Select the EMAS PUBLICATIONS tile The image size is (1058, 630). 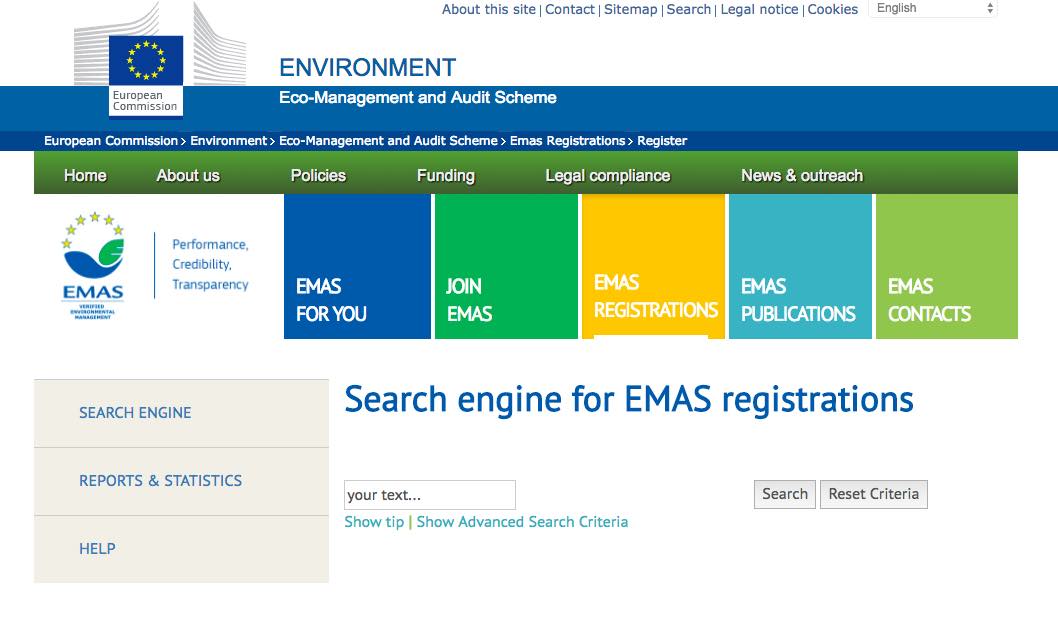(800, 266)
